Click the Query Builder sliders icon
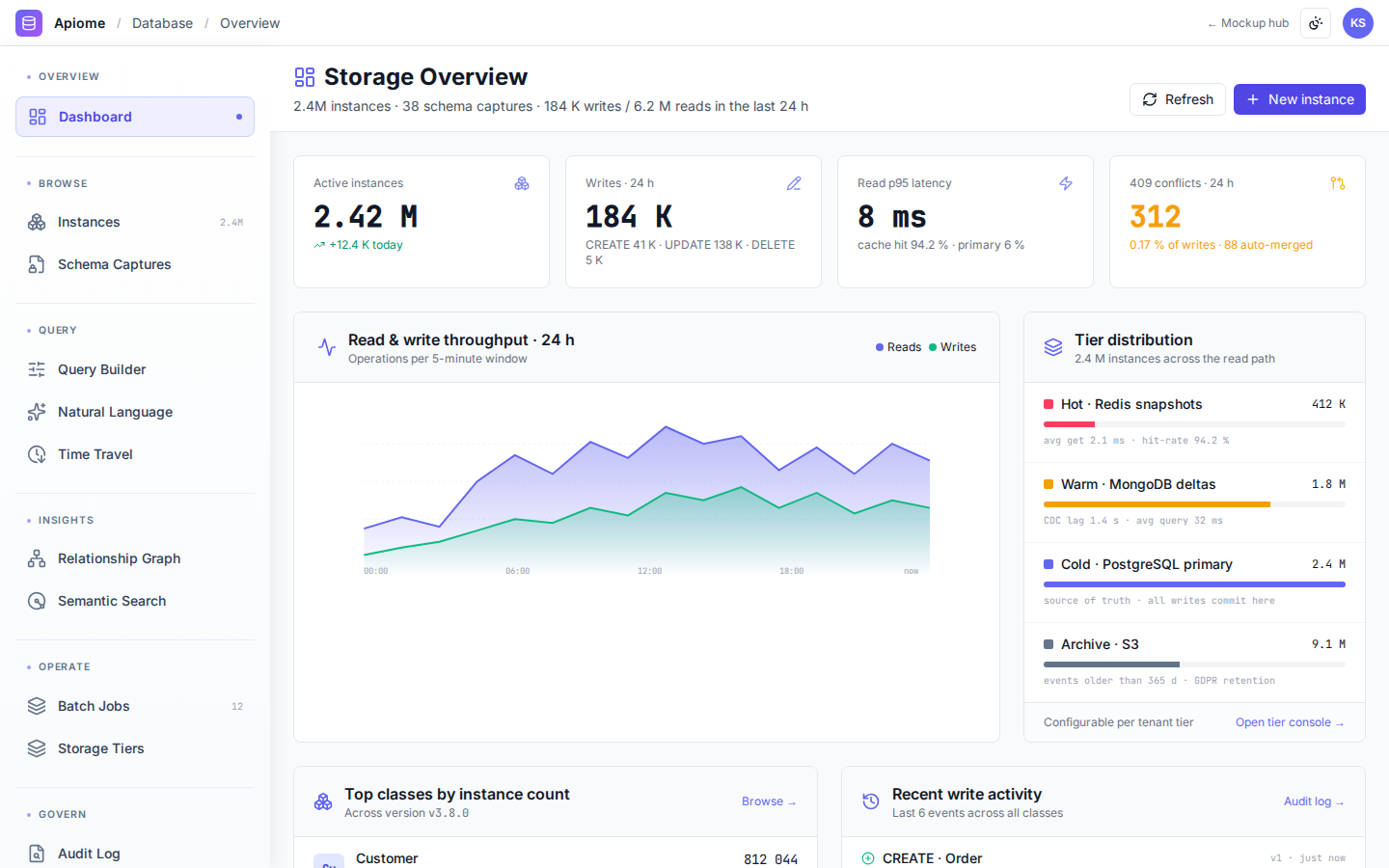1389x868 pixels. [37, 369]
